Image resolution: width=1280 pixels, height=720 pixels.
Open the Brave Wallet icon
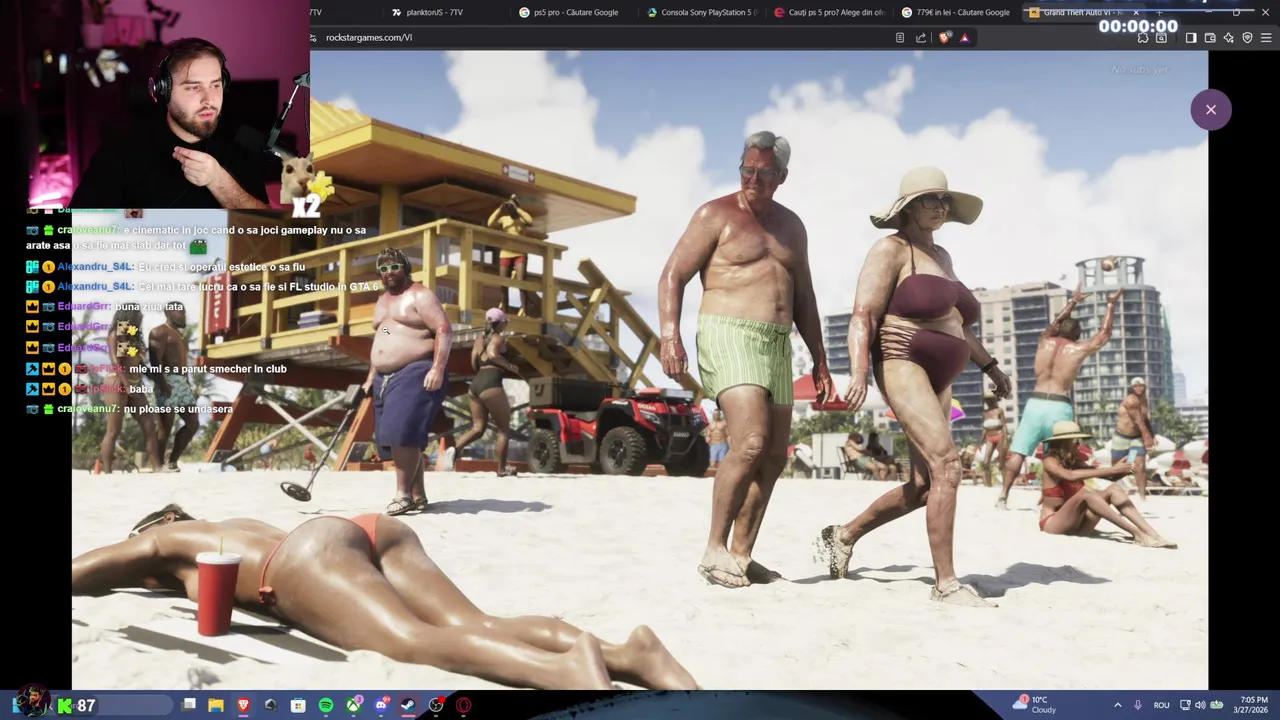click(x=1210, y=38)
